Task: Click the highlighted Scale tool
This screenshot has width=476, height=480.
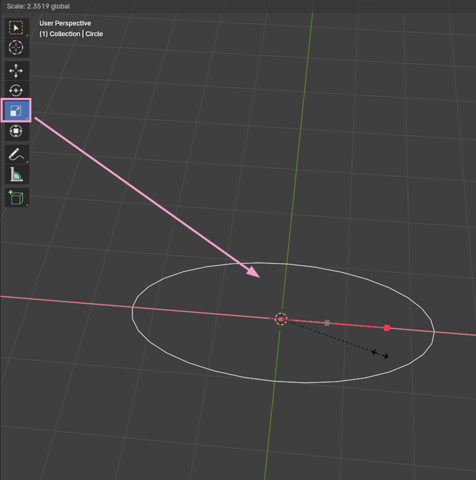Action: point(16,110)
